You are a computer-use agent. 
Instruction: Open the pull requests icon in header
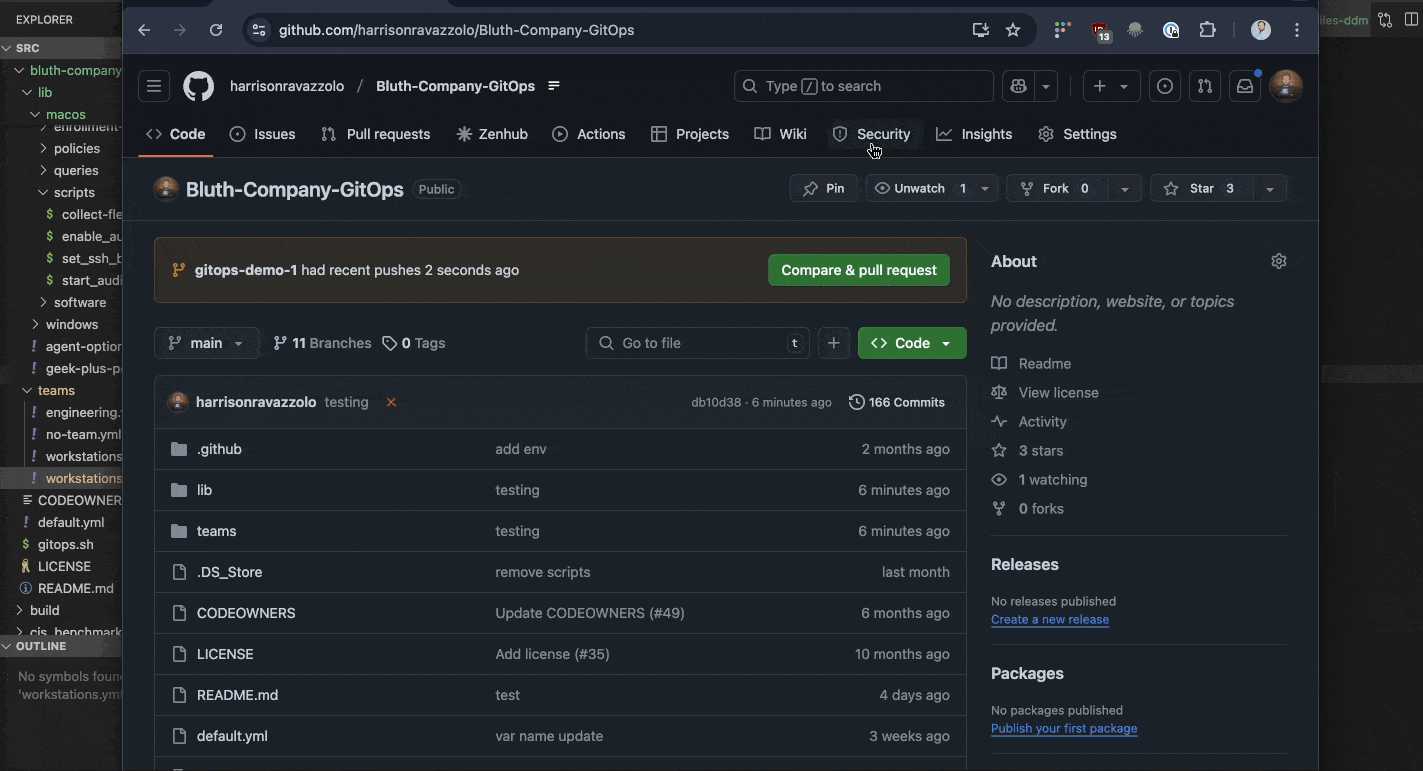pos(1205,86)
